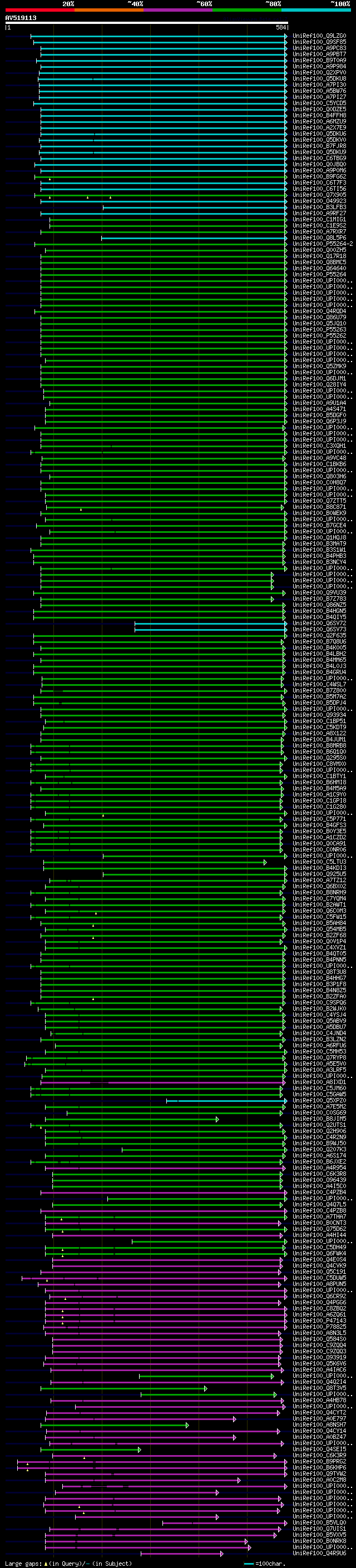Screen dimensions: 356x1568
Task: Click the cyan alignment bar for UniRef100_Q8L5P6
Action: pos(194,238)
